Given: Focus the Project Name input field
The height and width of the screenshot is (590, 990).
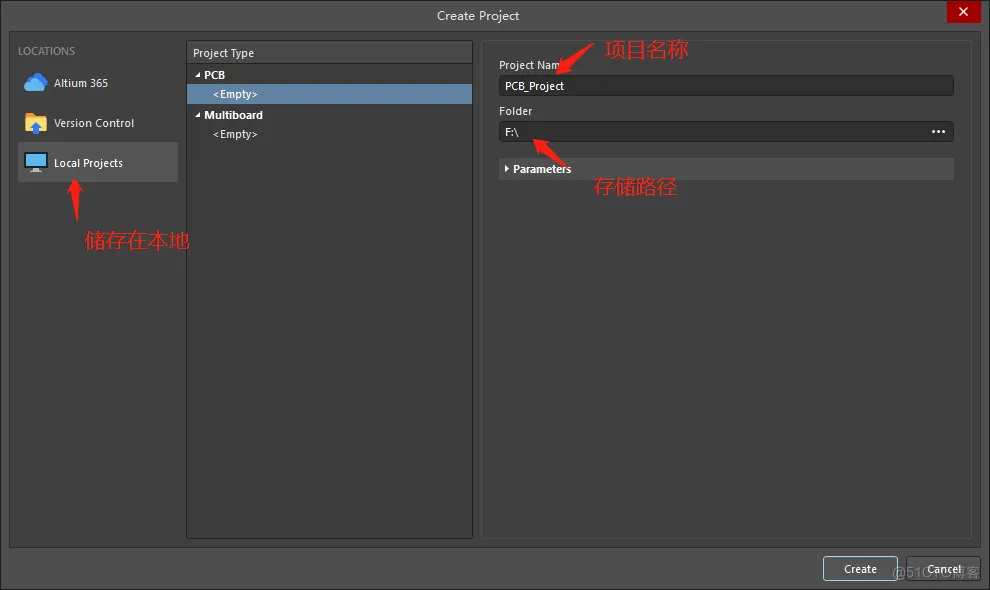Looking at the screenshot, I should coord(726,86).
